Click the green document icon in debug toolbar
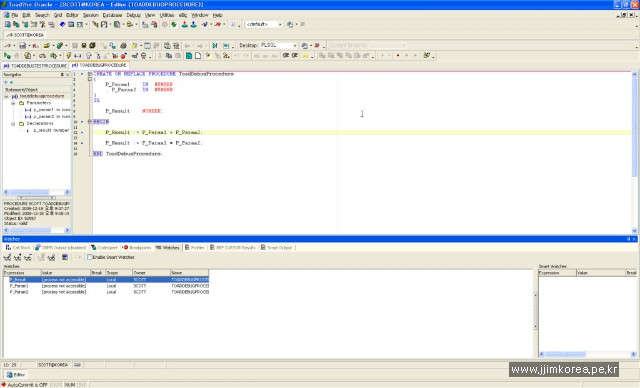This screenshot has height=388, width=640. pos(189,56)
